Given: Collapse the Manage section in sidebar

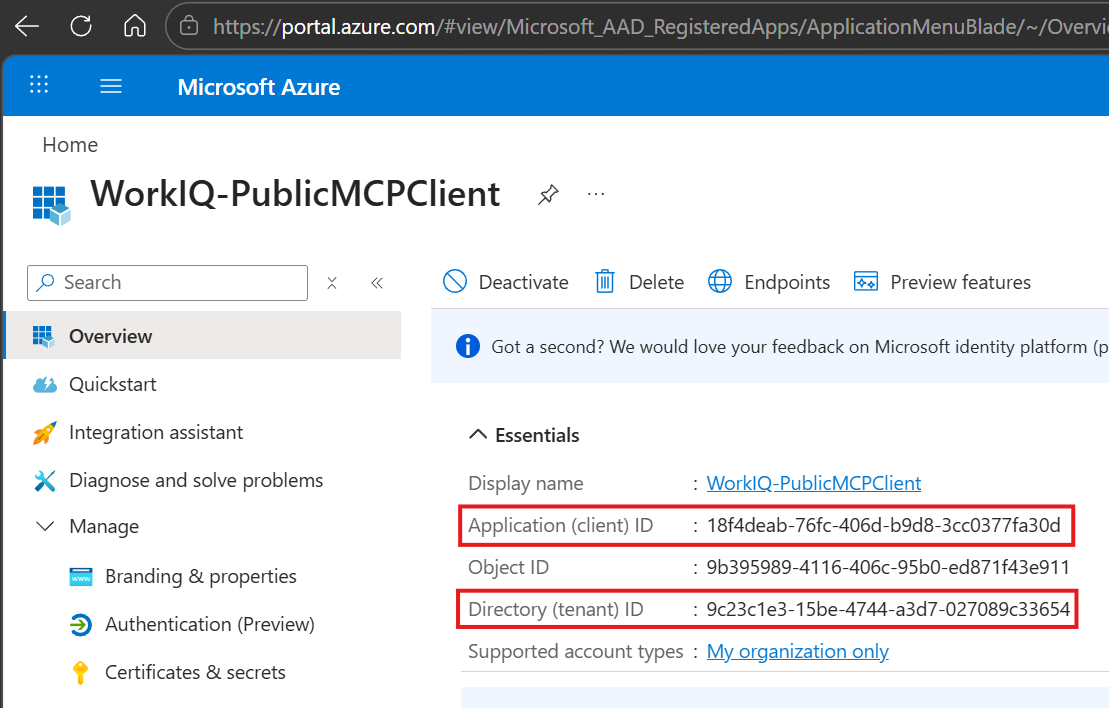Looking at the screenshot, I should [x=44, y=526].
